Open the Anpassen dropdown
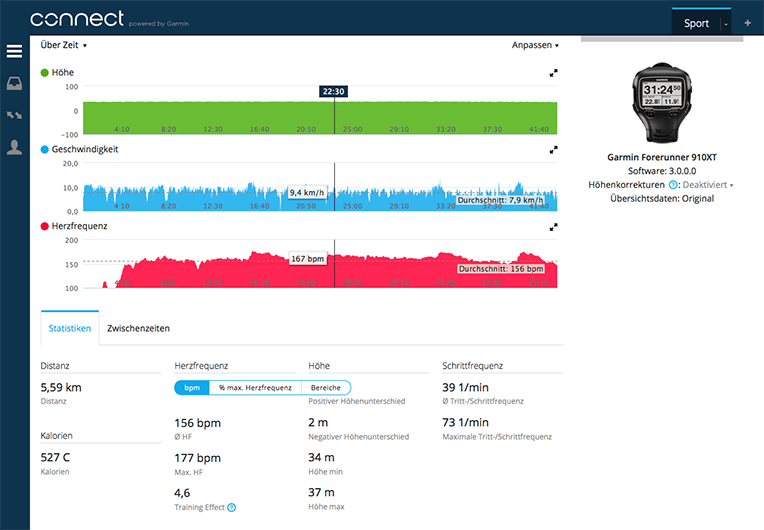Image resolution: width=764 pixels, height=530 pixels. (x=535, y=45)
